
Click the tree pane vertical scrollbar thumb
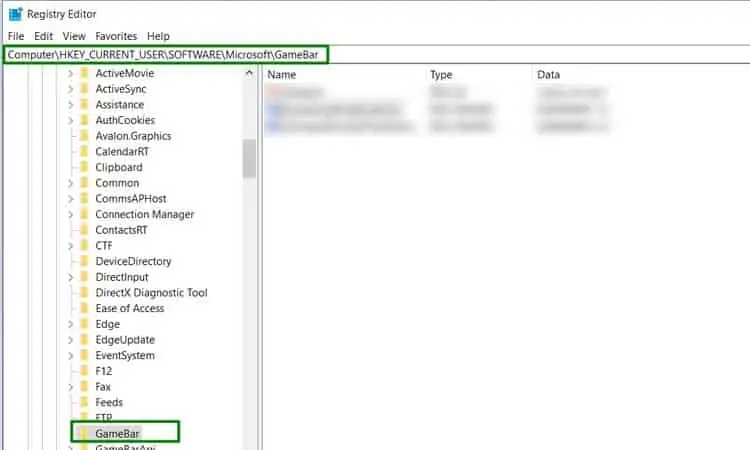(x=249, y=158)
